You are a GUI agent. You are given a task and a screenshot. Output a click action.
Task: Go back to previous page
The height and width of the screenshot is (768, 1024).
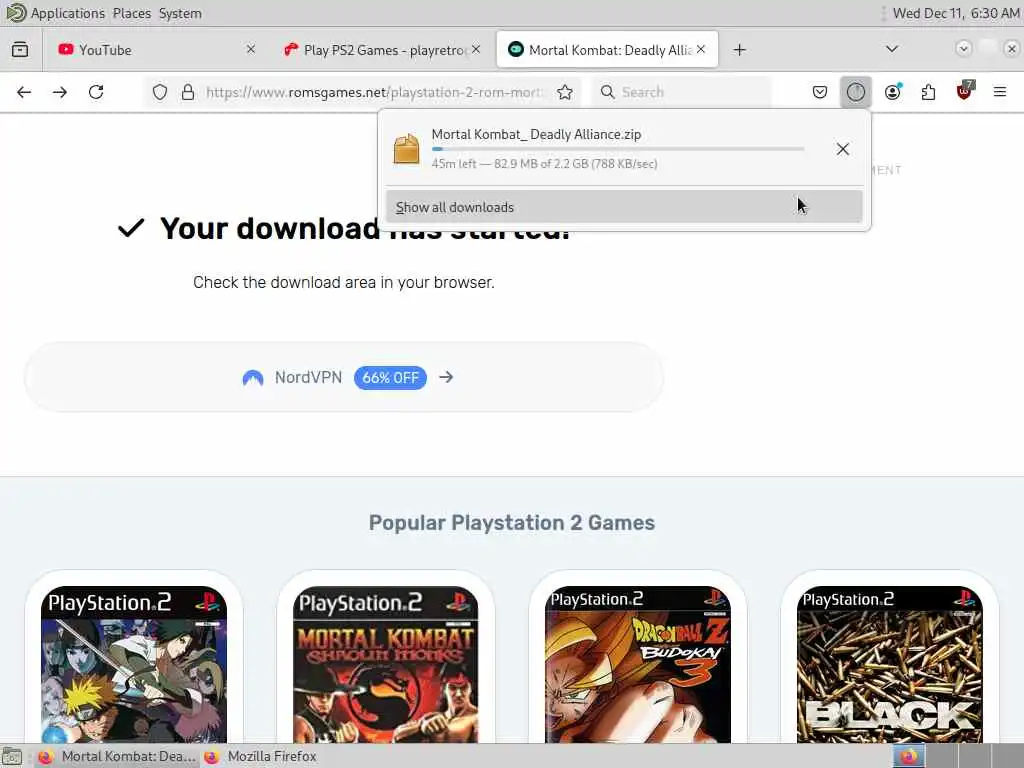24,92
